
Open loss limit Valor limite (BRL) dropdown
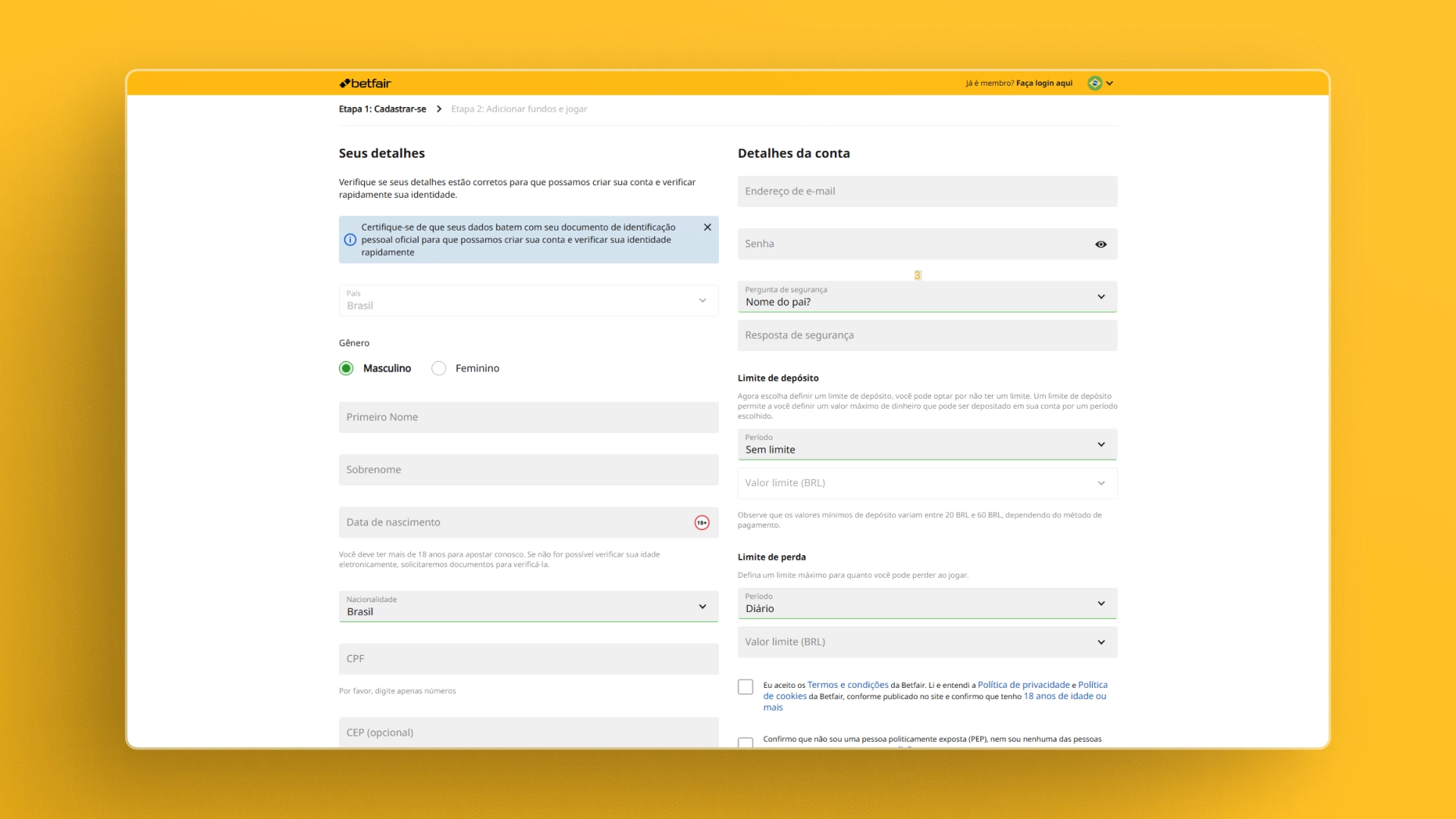click(927, 642)
